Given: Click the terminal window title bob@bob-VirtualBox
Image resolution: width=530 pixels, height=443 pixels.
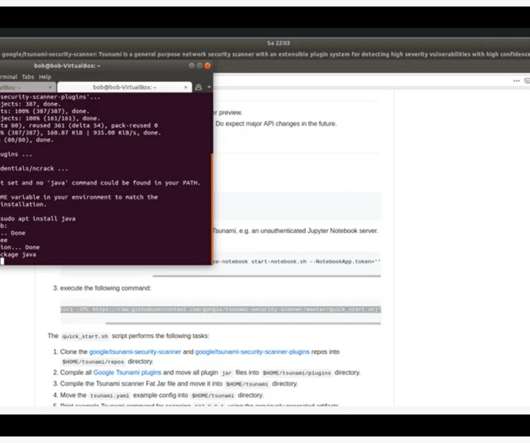Looking at the screenshot, I should (x=67, y=66).
